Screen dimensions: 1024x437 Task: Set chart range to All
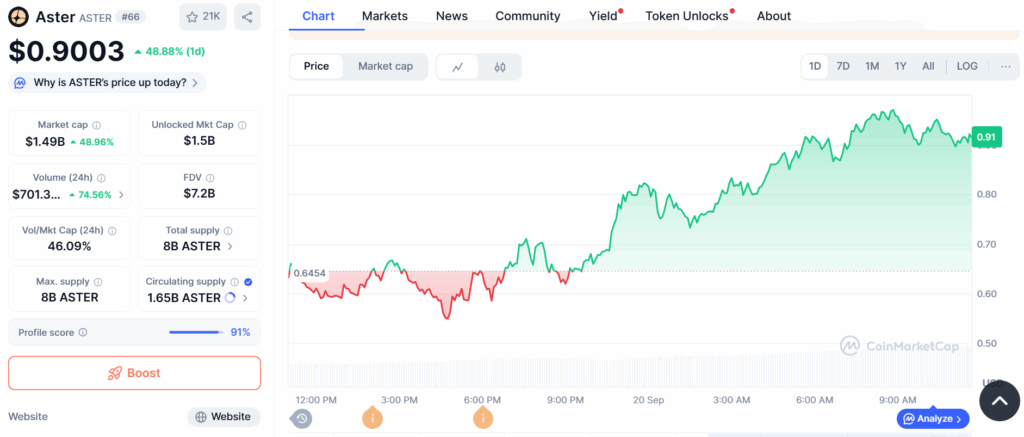(928, 66)
